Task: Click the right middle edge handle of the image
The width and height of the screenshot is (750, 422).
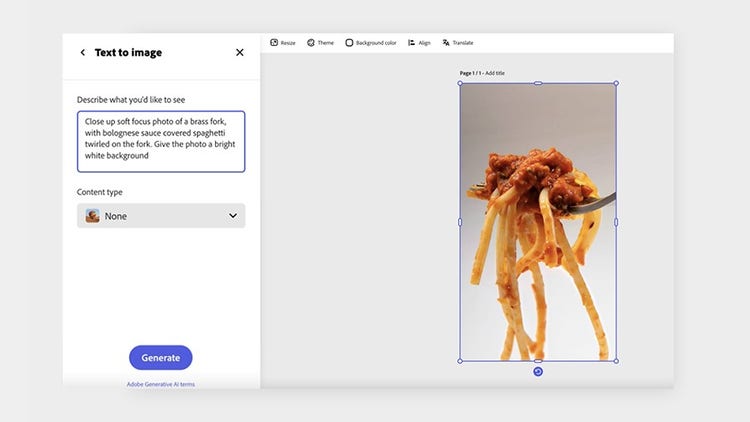Action: tap(616, 222)
